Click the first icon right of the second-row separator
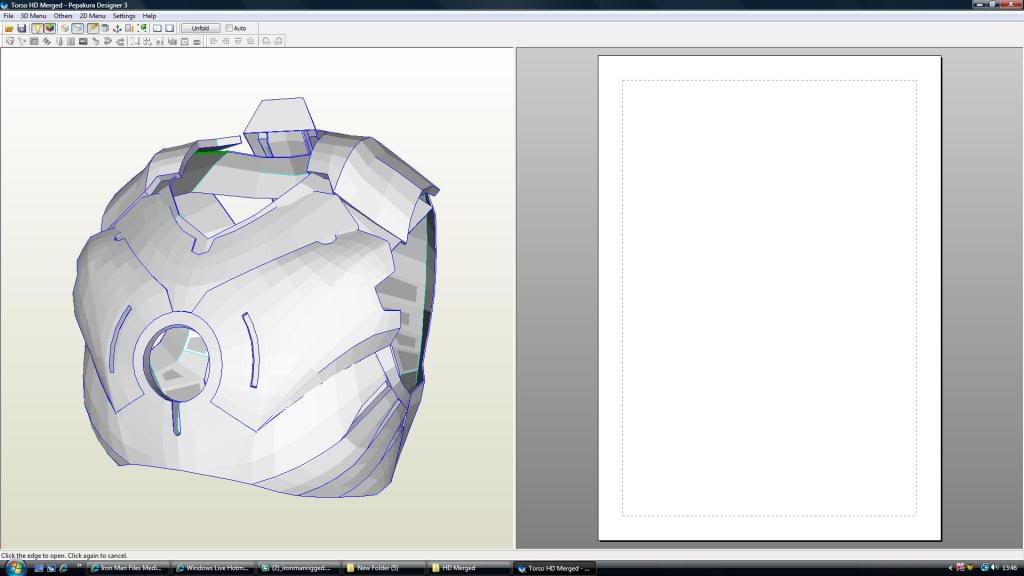This screenshot has height=576, width=1024. (x=135, y=41)
